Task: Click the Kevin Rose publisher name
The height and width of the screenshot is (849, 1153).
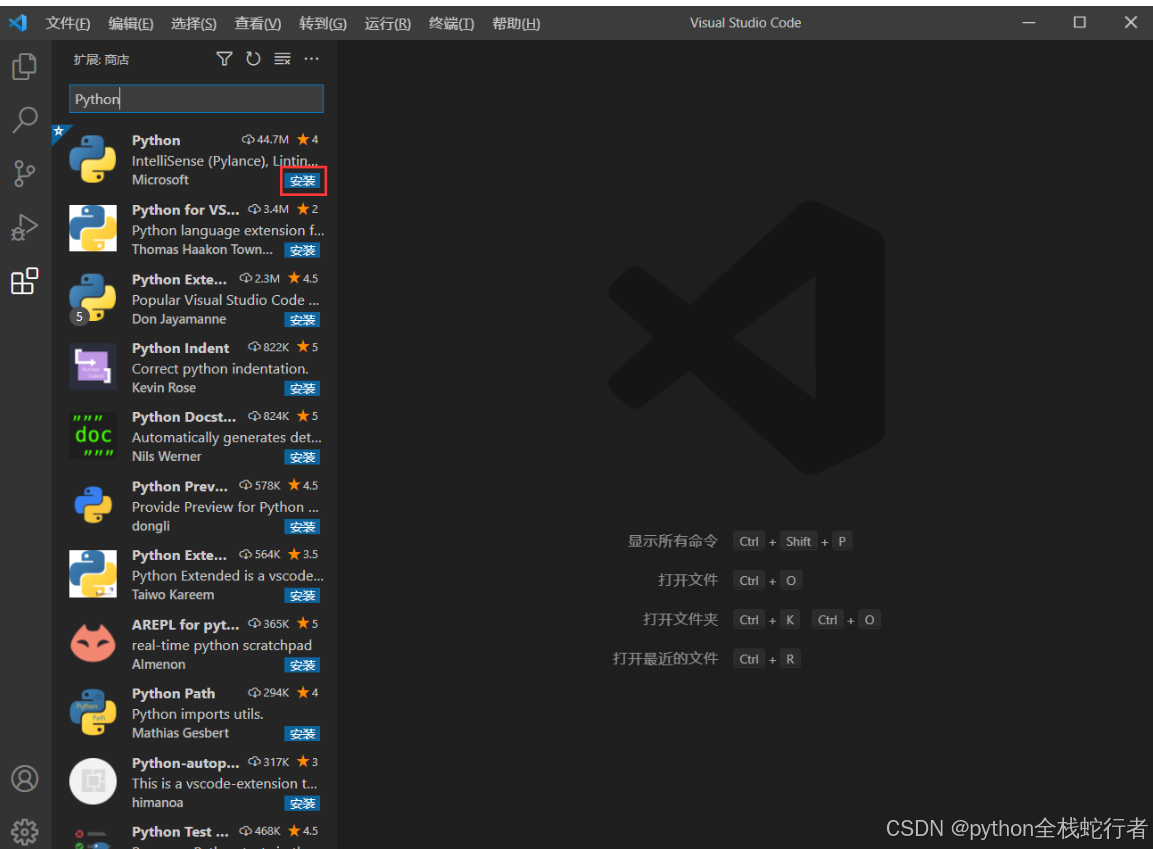Action: 164,387
